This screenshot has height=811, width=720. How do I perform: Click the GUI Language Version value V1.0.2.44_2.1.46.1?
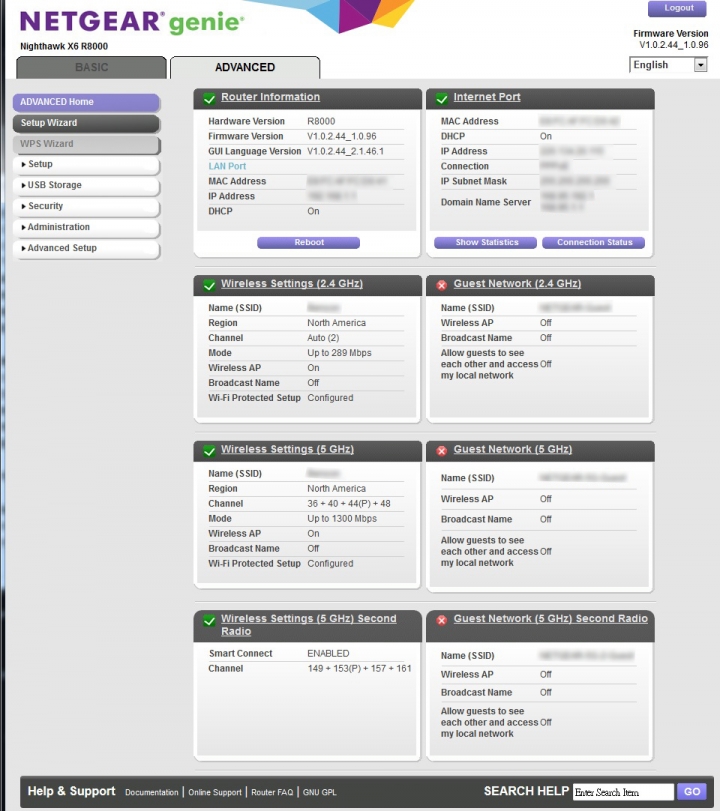click(x=346, y=152)
